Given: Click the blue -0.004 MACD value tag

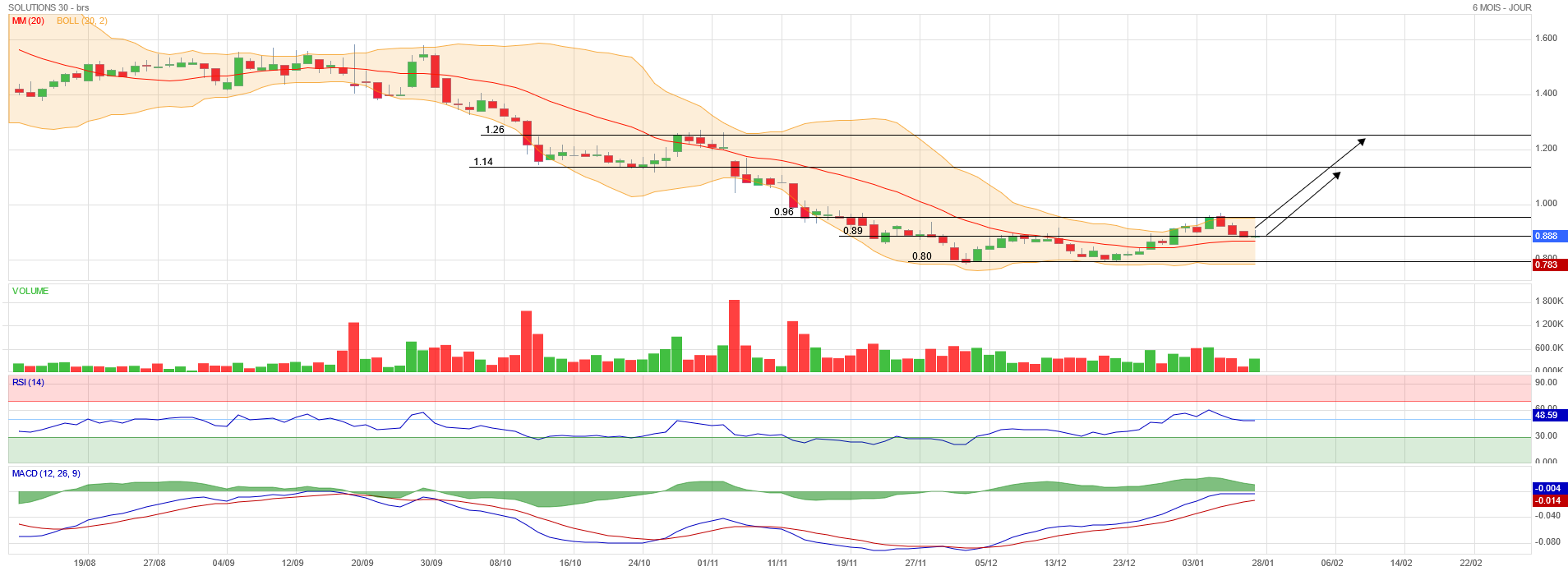Looking at the screenshot, I should click(x=1550, y=488).
